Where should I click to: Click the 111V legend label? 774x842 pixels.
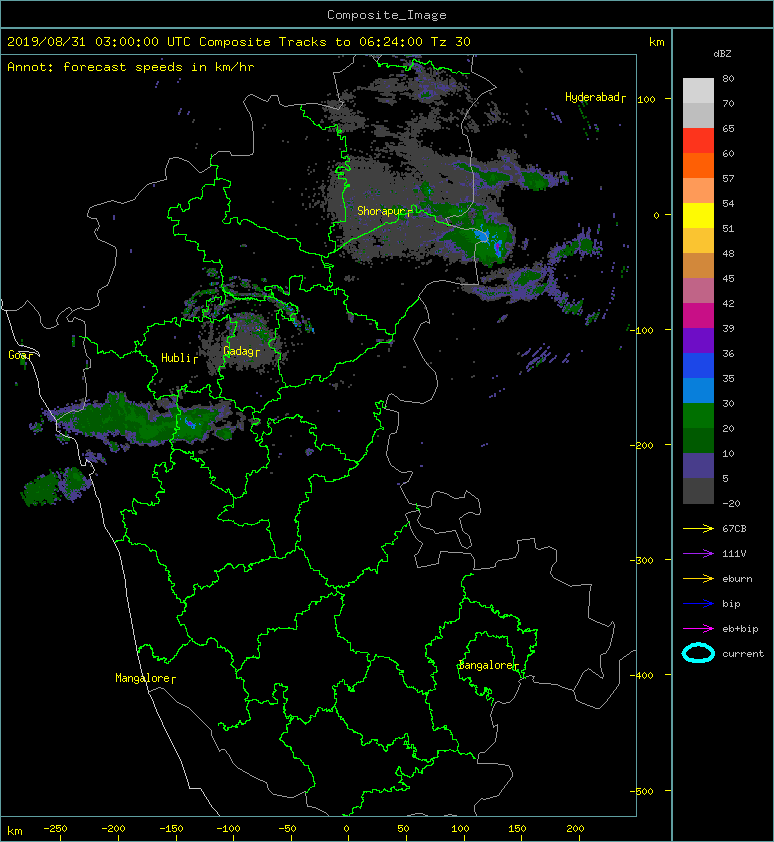click(x=734, y=554)
